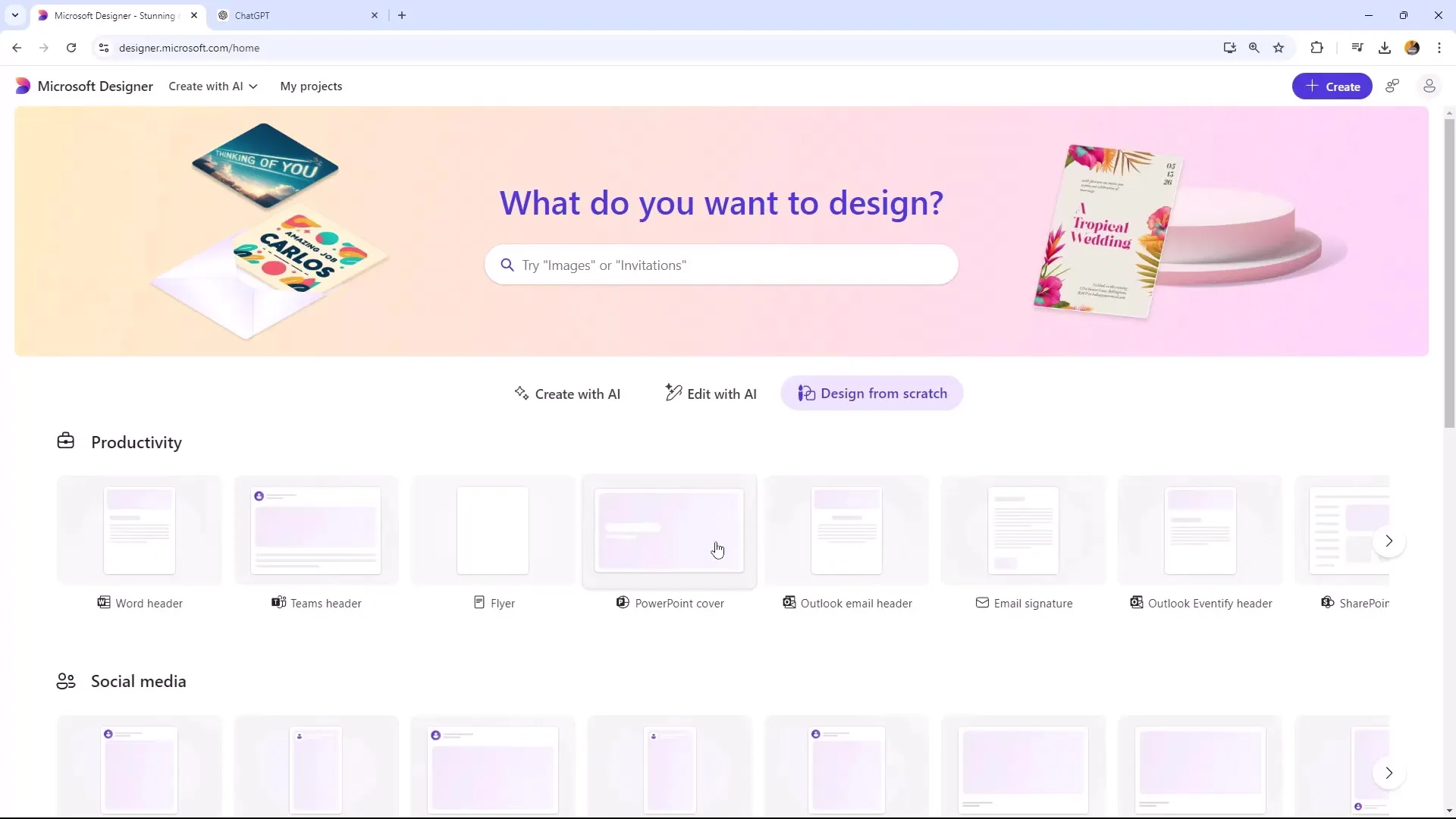The height and width of the screenshot is (819, 1456).
Task: Select the Edit with AI tab
Action: click(x=711, y=394)
